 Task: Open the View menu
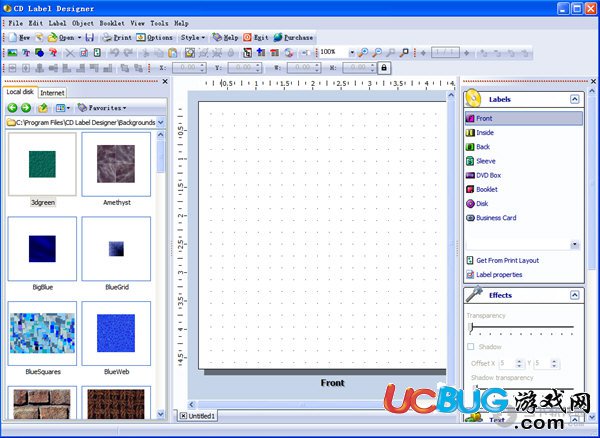coord(137,23)
